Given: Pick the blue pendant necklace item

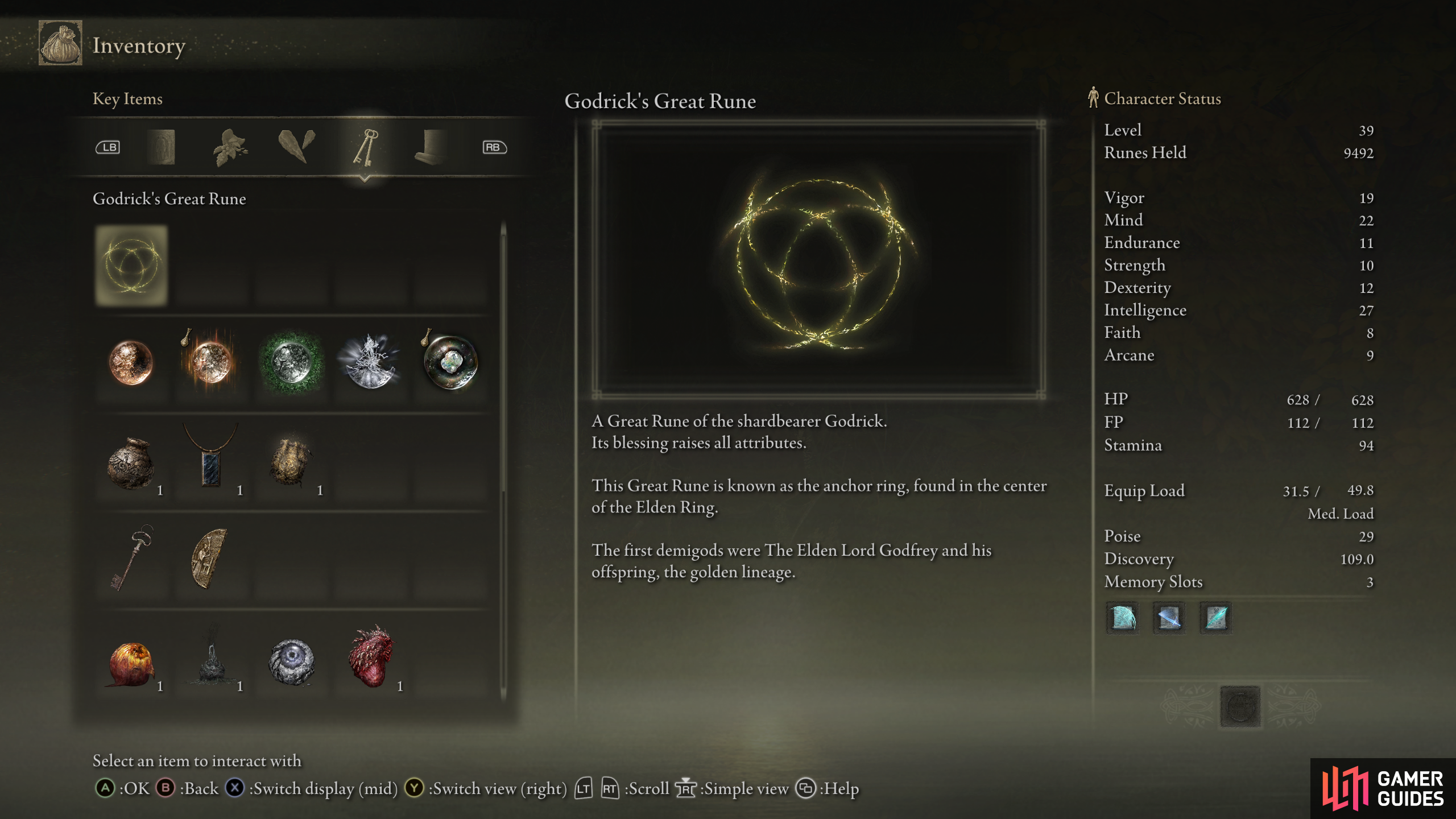Looking at the screenshot, I should tap(211, 461).
